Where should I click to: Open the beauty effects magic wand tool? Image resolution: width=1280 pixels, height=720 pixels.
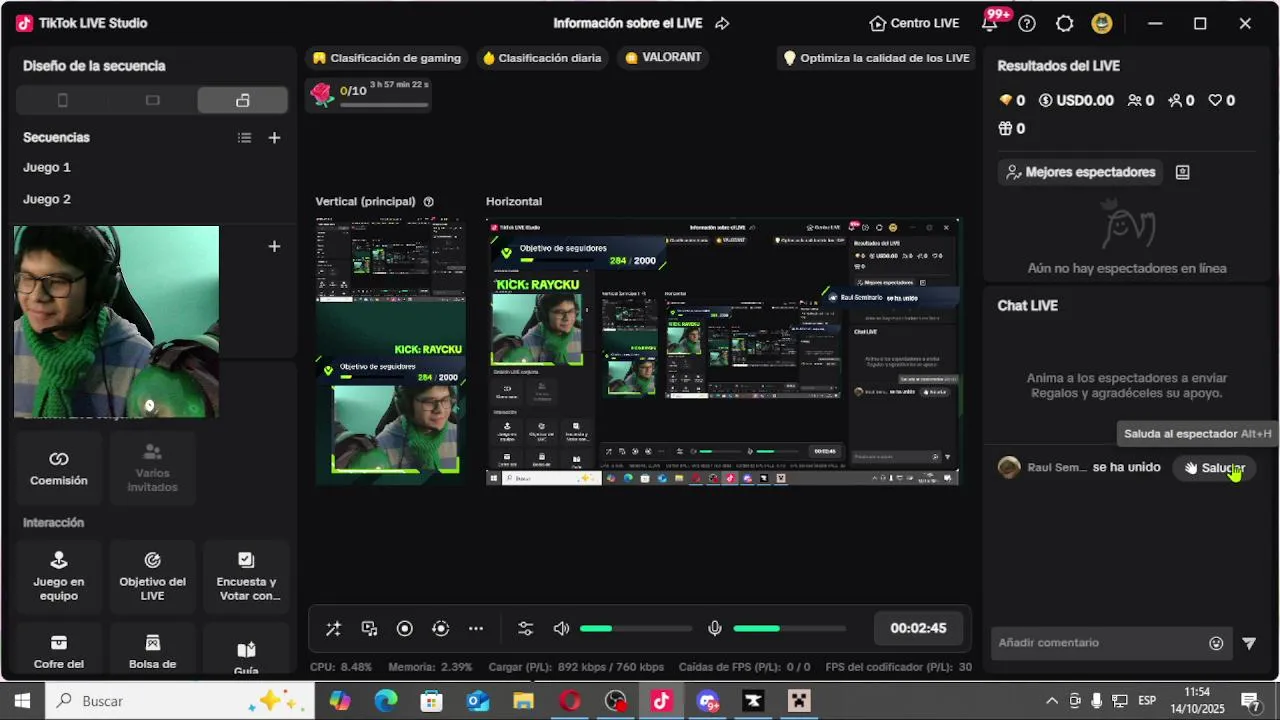point(333,628)
